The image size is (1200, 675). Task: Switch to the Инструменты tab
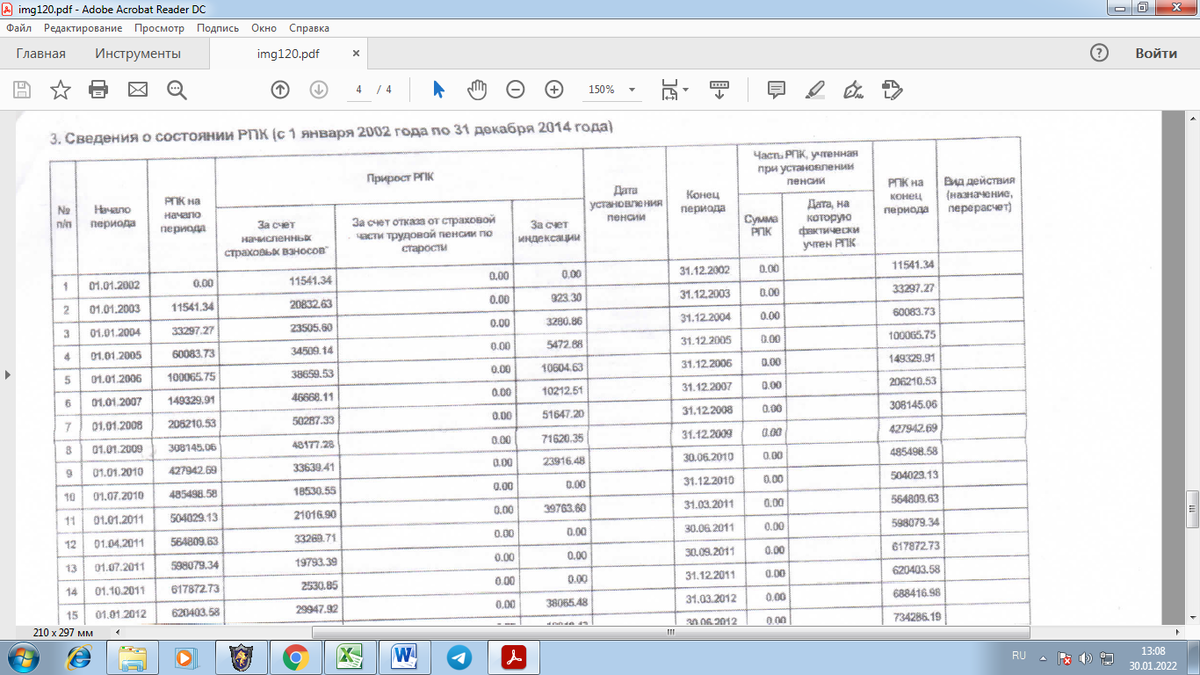138,53
